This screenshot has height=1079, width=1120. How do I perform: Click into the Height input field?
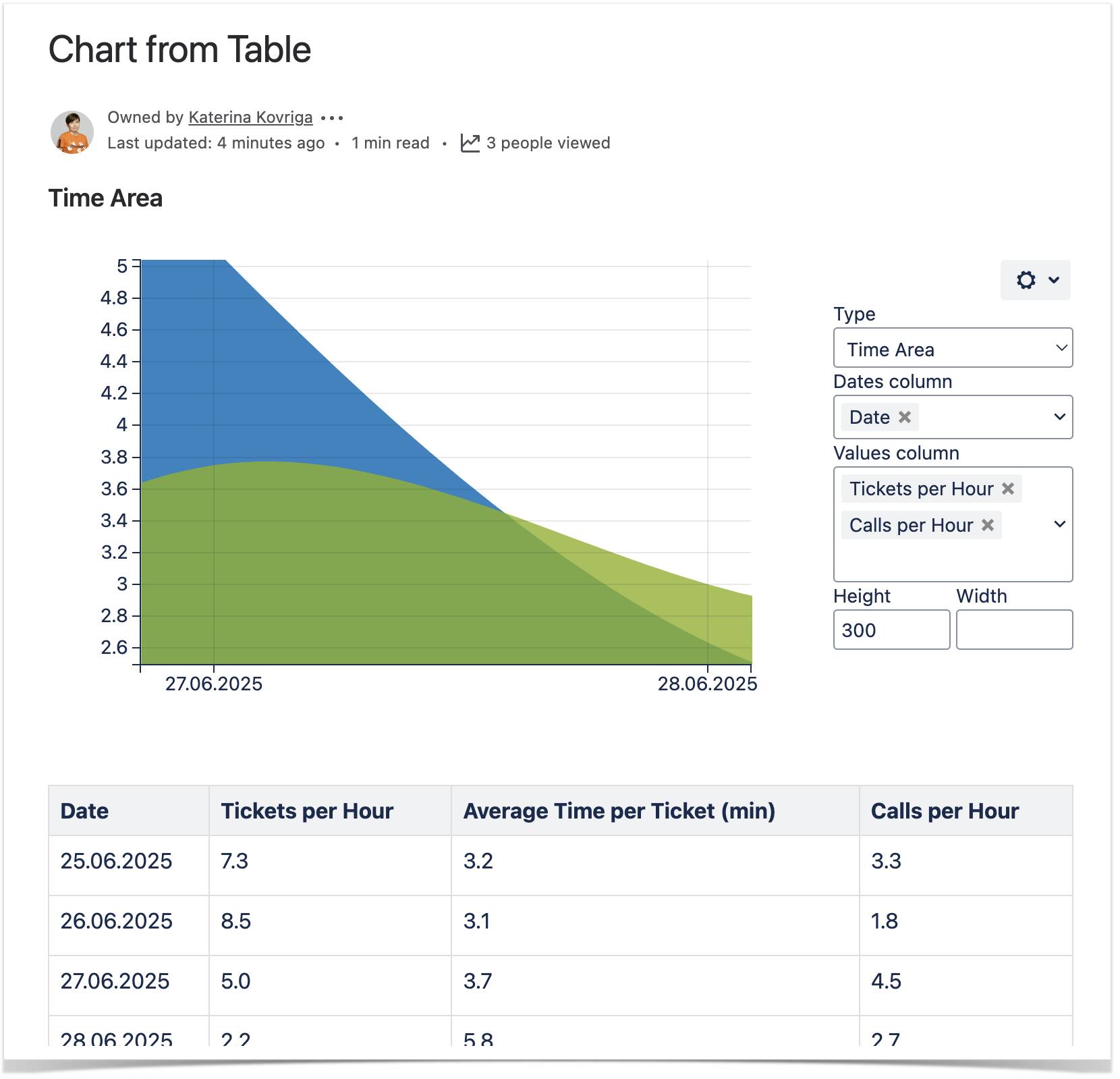click(891, 630)
